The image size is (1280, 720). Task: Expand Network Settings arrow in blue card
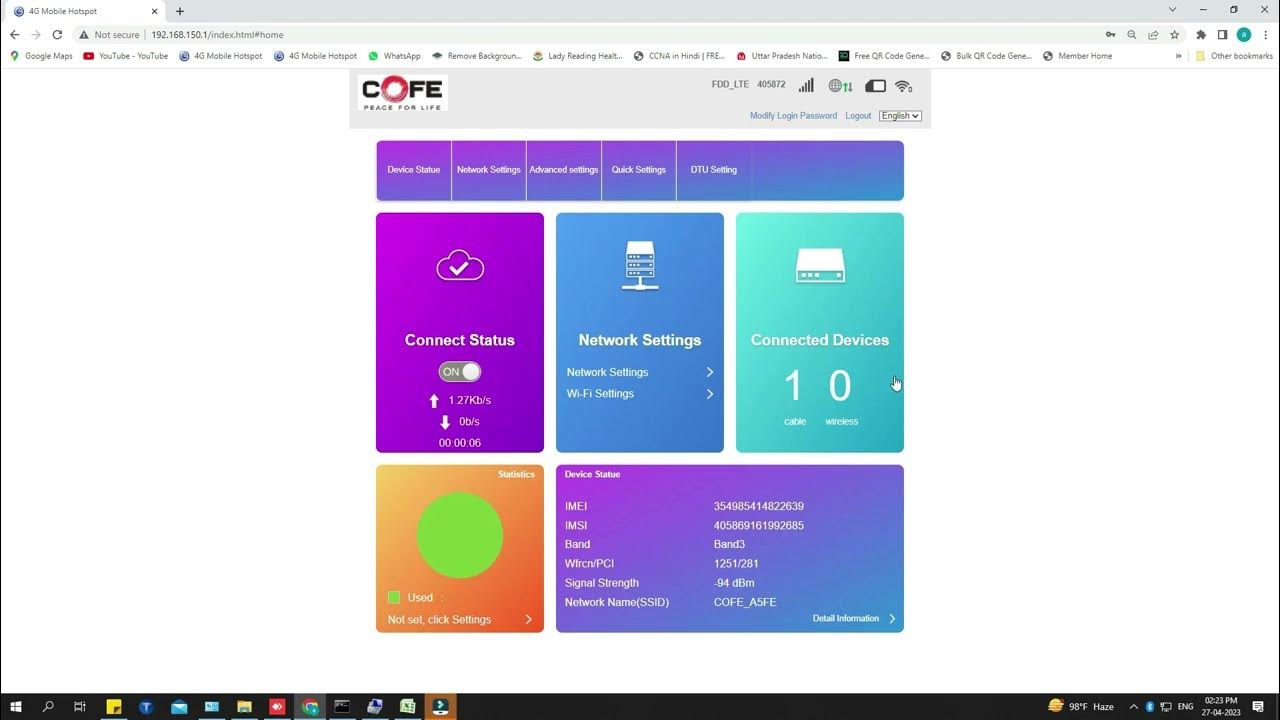pos(710,372)
